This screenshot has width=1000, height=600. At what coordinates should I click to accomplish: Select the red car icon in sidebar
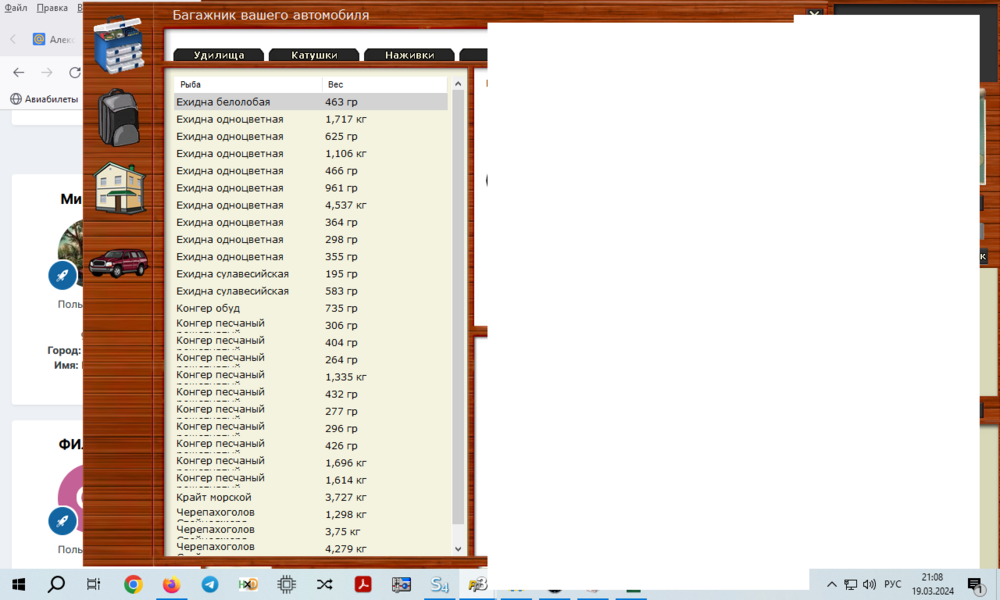[x=119, y=263]
